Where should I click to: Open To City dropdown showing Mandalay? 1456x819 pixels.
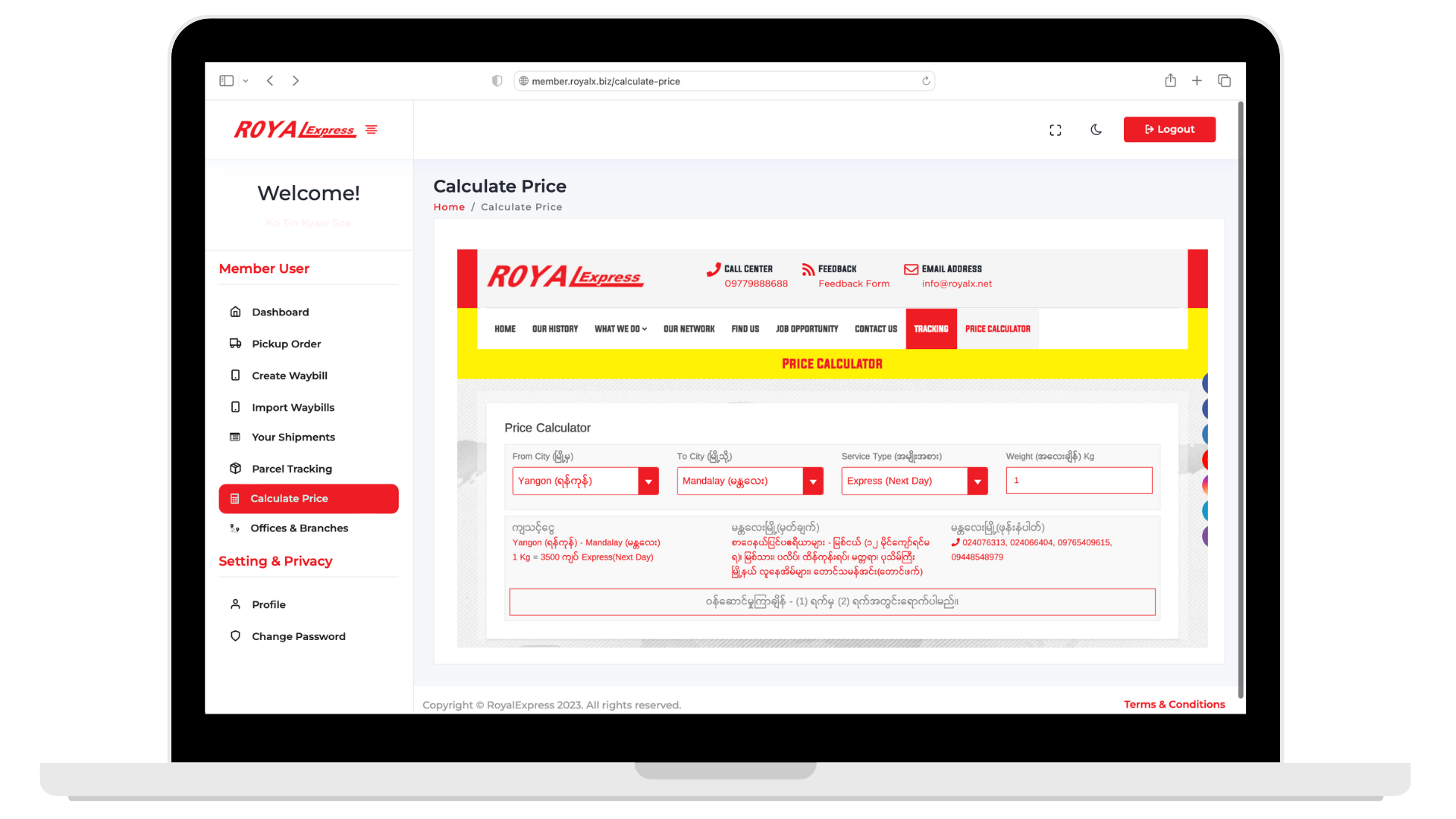click(x=750, y=481)
